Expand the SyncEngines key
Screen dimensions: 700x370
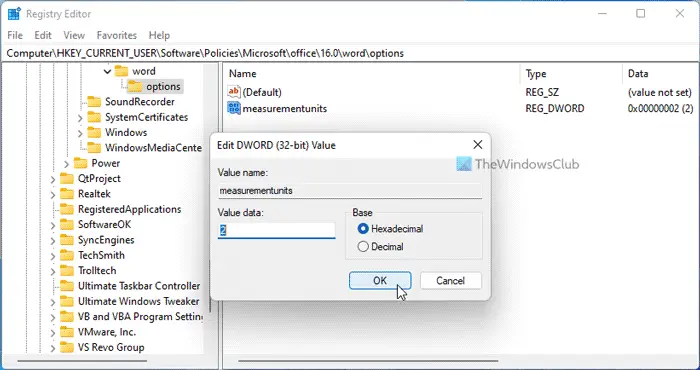point(53,241)
